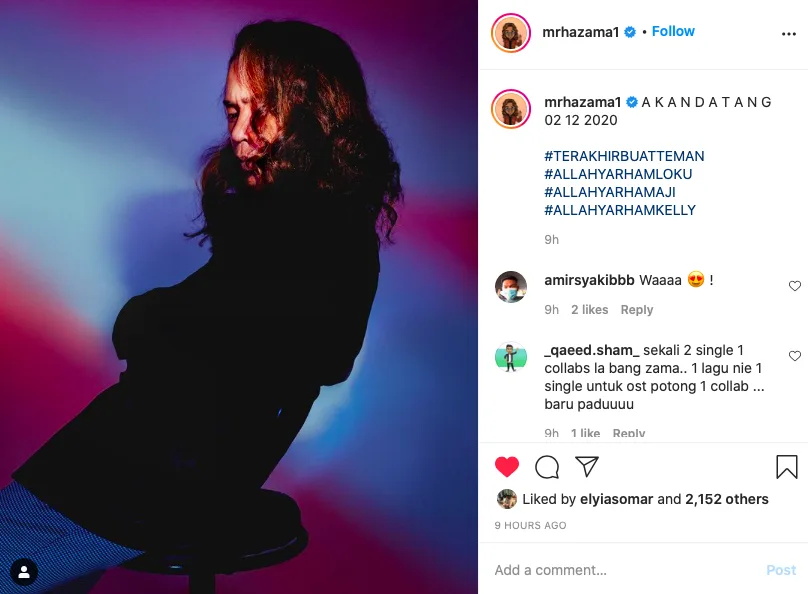Show tagged people icon on photo
The width and height of the screenshot is (808, 594).
pos(24,572)
